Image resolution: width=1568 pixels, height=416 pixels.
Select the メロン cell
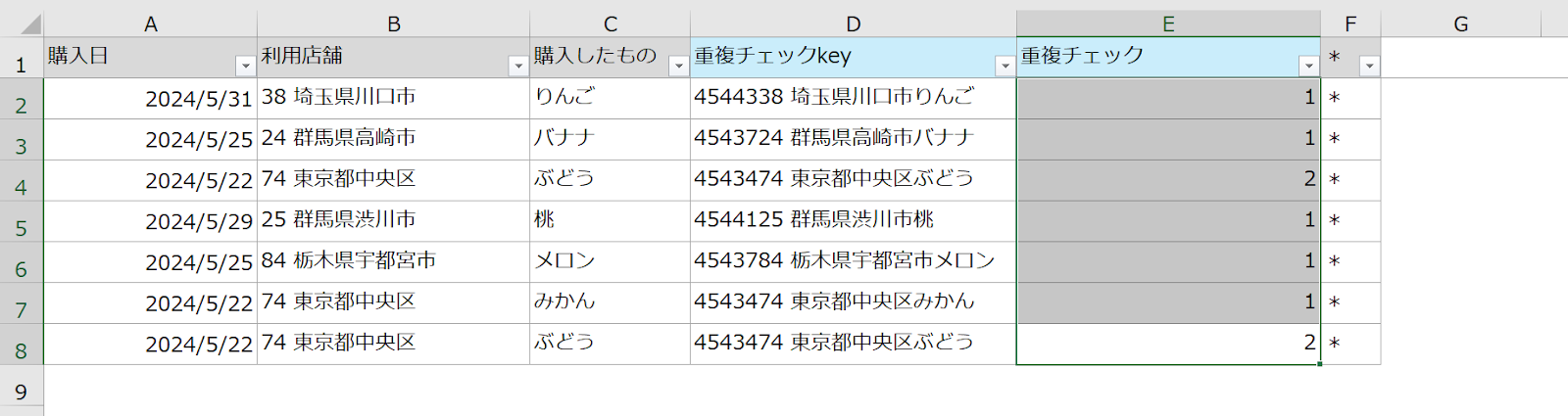(x=611, y=263)
